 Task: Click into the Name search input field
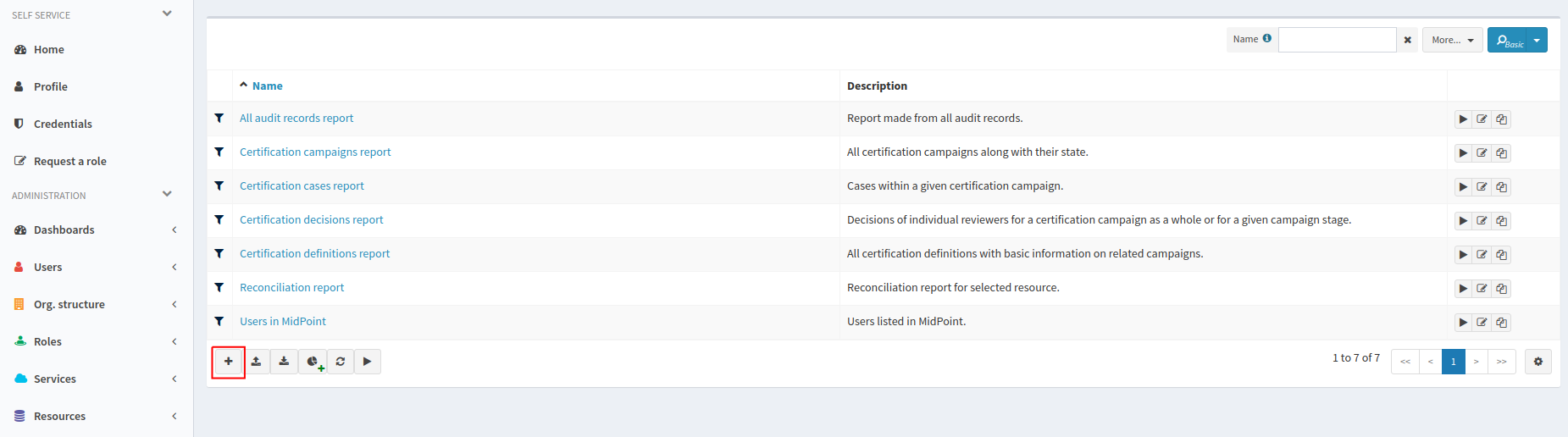[1337, 40]
